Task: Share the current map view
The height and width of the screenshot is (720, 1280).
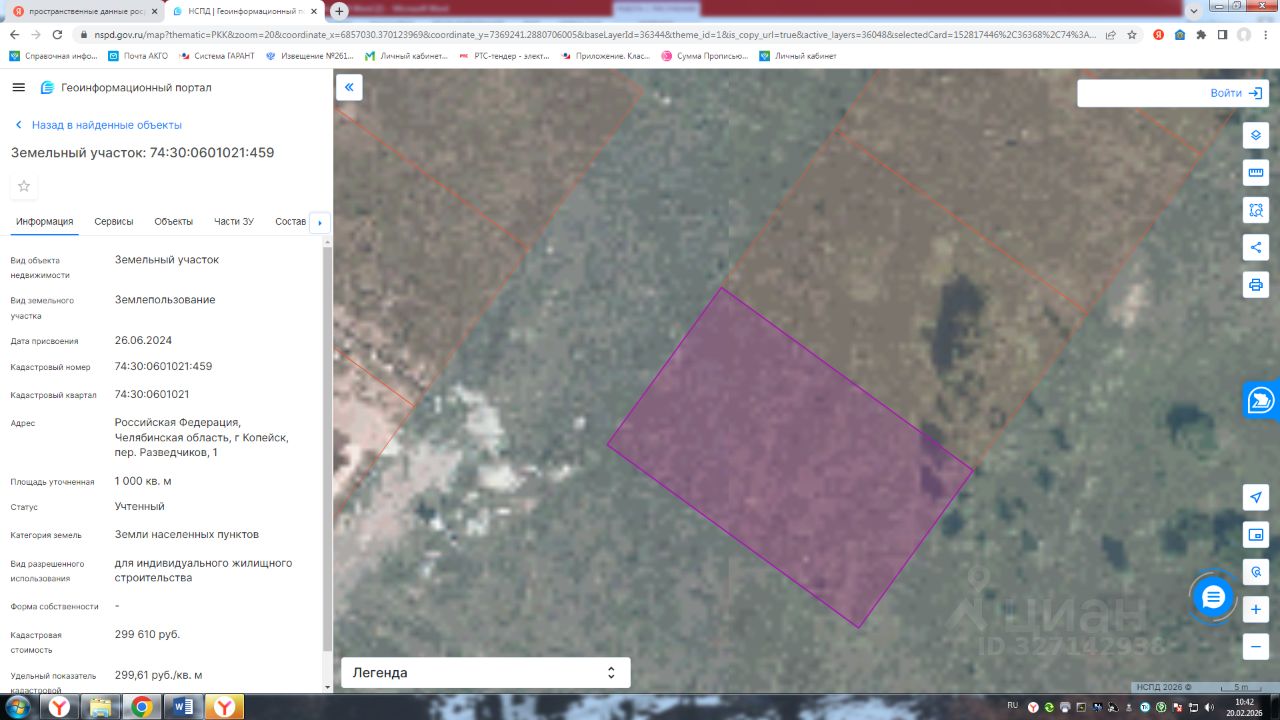Action: 1256,247
